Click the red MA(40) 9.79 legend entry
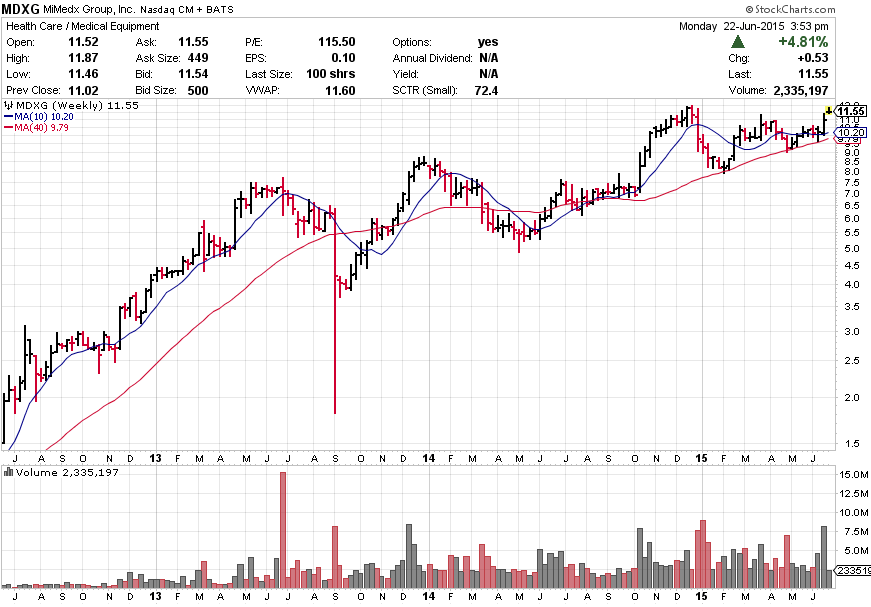This screenshot has width=871, height=607. tap(37, 127)
